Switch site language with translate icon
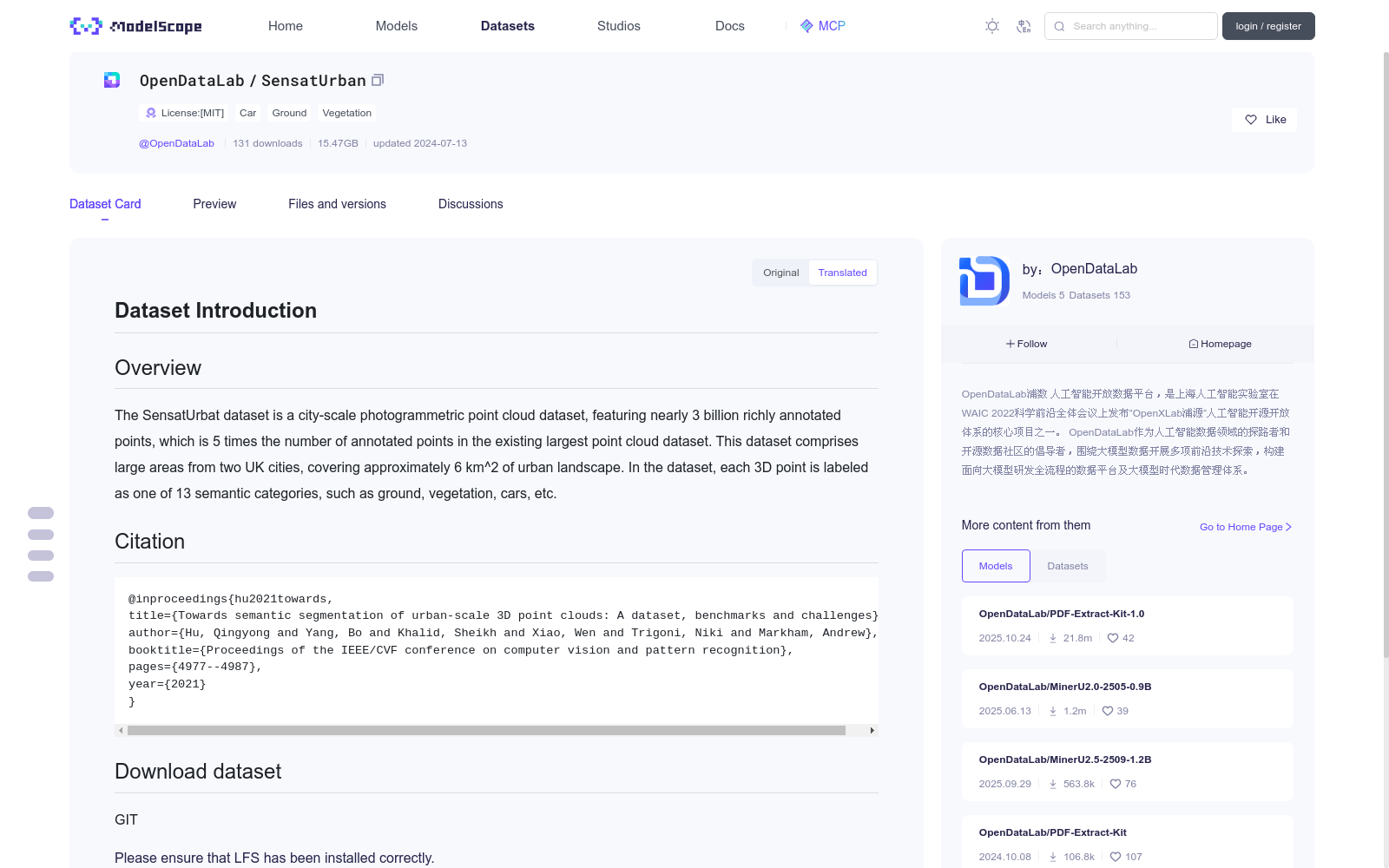The height and width of the screenshot is (868, 1389). click(1024, 26)
